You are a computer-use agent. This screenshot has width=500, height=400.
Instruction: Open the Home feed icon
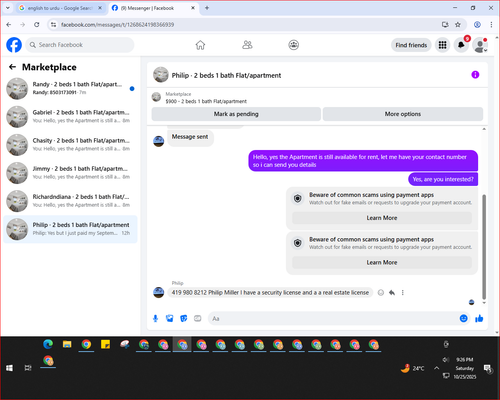click(x=200, y=45)
